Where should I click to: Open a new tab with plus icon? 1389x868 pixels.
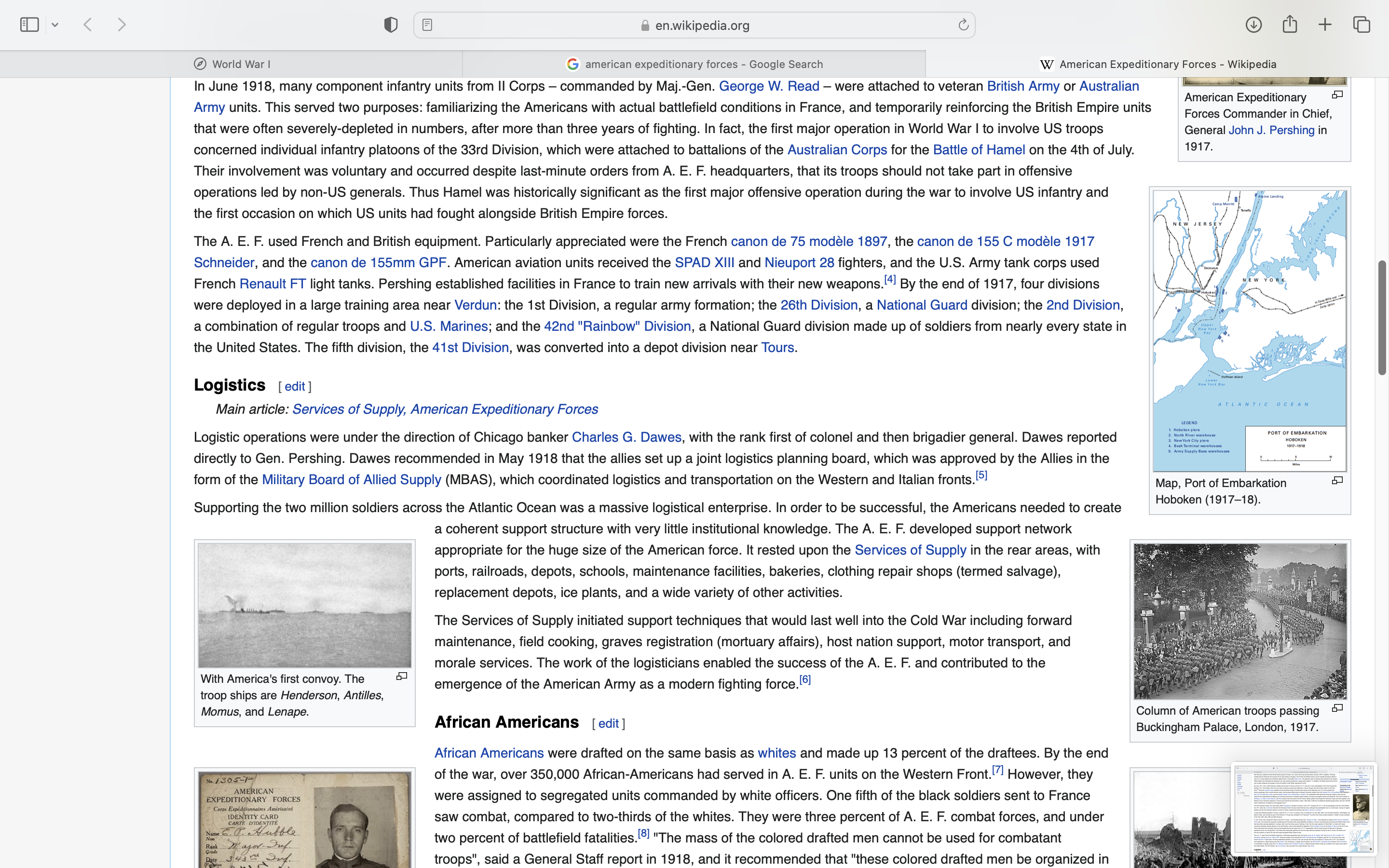(1325, 25)
